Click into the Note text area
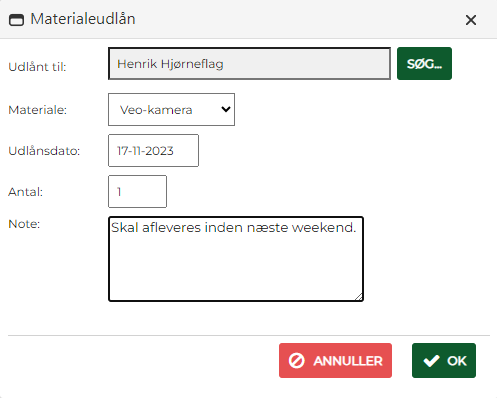The height and width of the screenshot is (398, 497). point(236,259)
